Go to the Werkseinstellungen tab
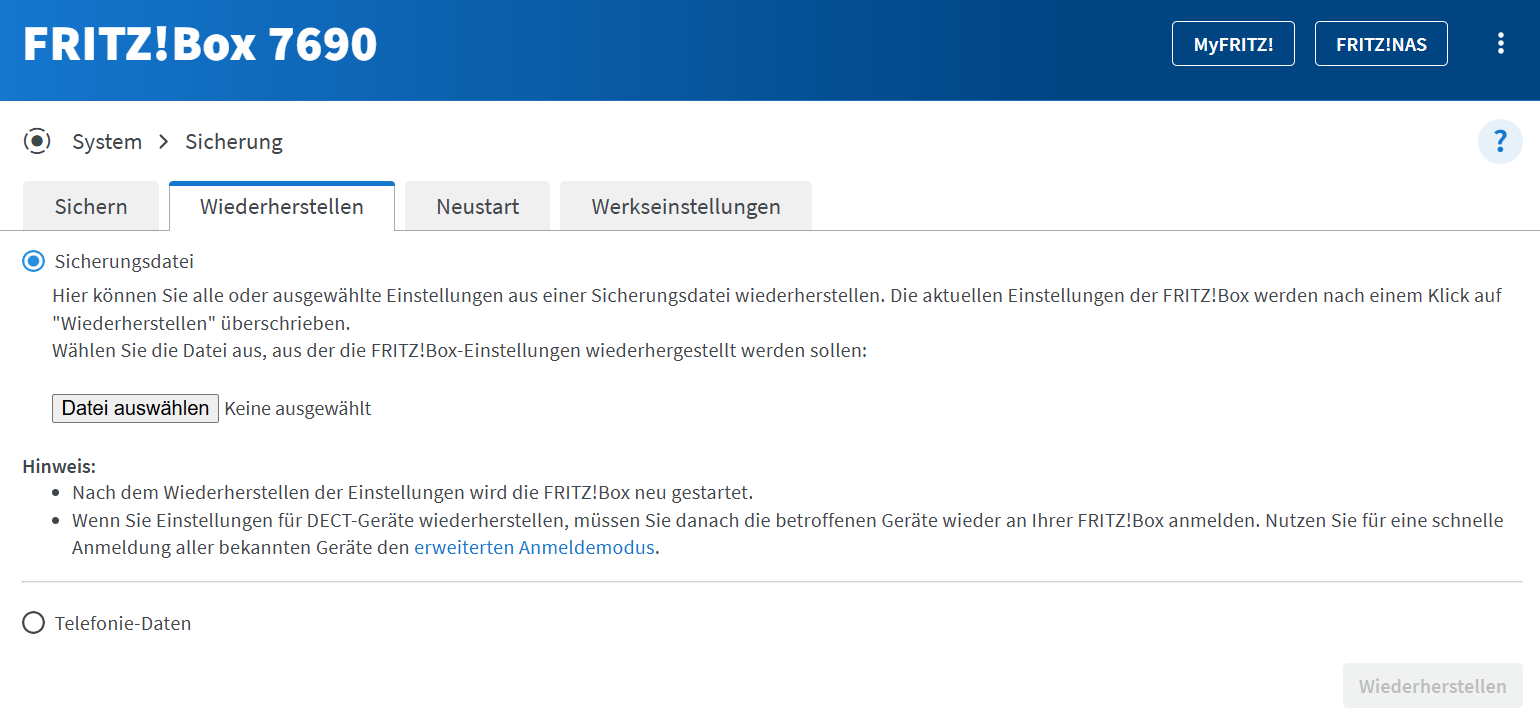 click(685, 207)
